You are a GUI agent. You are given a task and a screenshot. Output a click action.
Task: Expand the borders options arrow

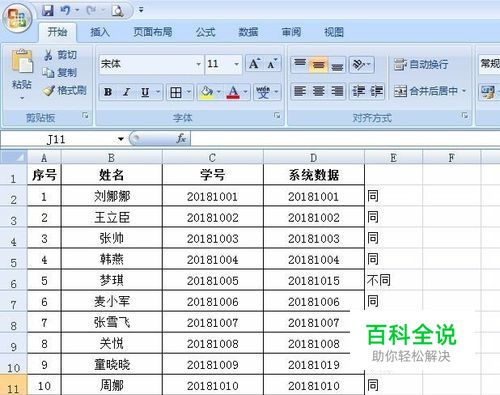coord(188,92)
